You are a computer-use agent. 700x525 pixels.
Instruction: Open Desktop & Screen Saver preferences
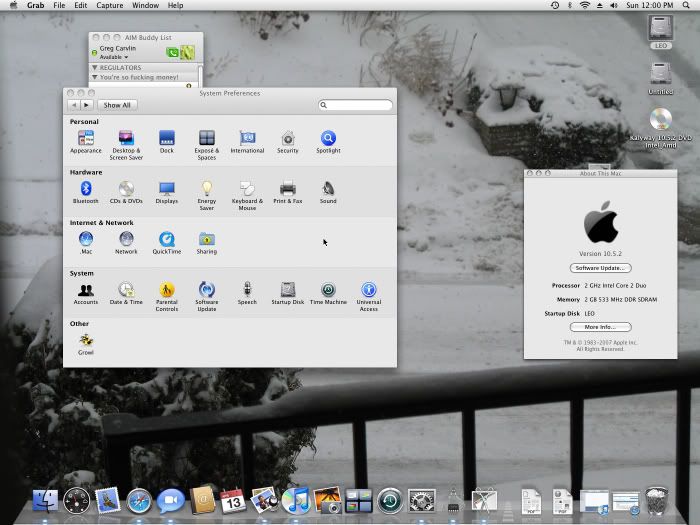(x=126, y=145)
